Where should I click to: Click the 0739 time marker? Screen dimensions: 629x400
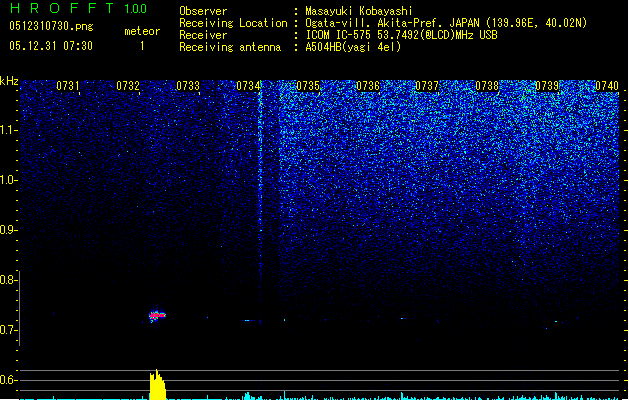coord(547,86)
